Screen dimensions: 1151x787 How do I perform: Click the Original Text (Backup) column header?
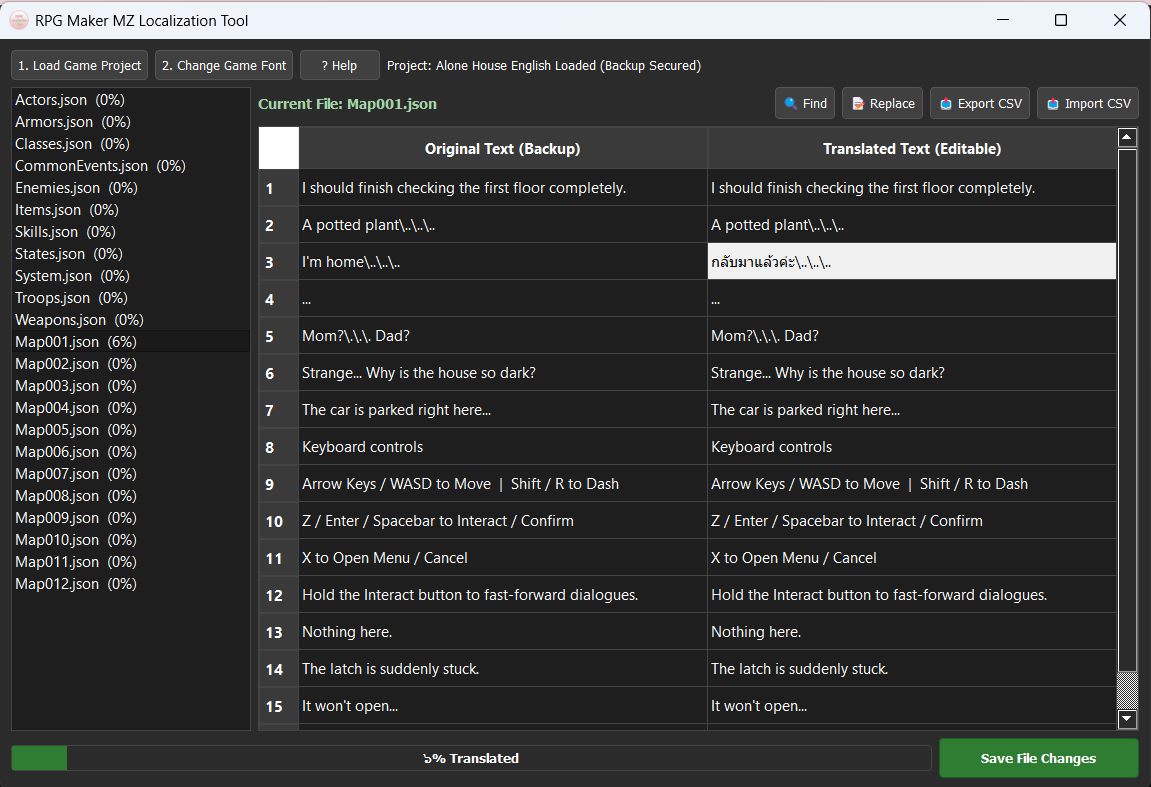point(503,148)
